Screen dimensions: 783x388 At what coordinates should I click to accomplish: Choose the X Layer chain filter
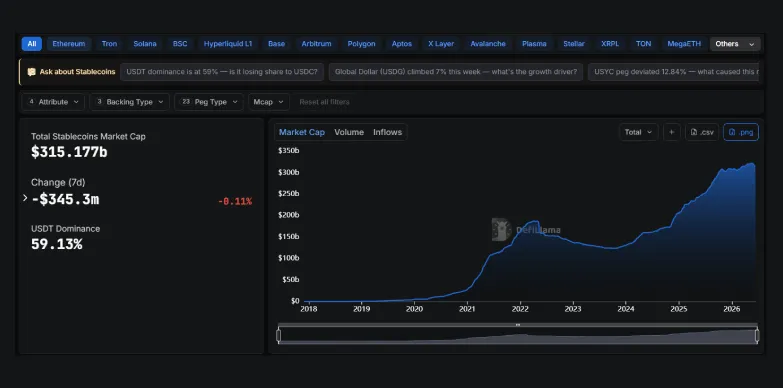(x=441, y=44)
